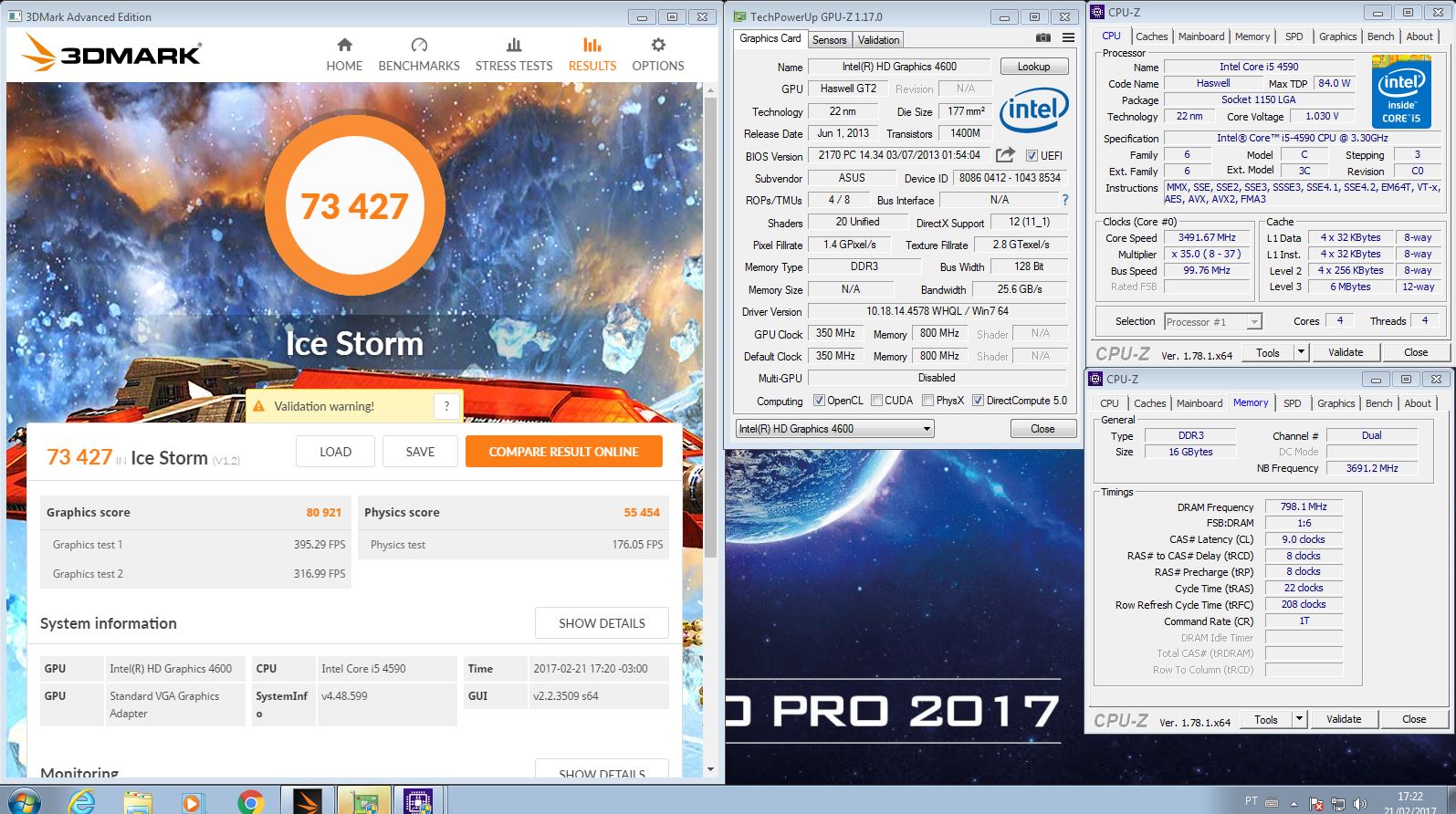Image resolution: width=1456 pixels, height=814 pixels.
Task: Click the GPU-Z screenshot camera icon
Action: click(1042, 38)
